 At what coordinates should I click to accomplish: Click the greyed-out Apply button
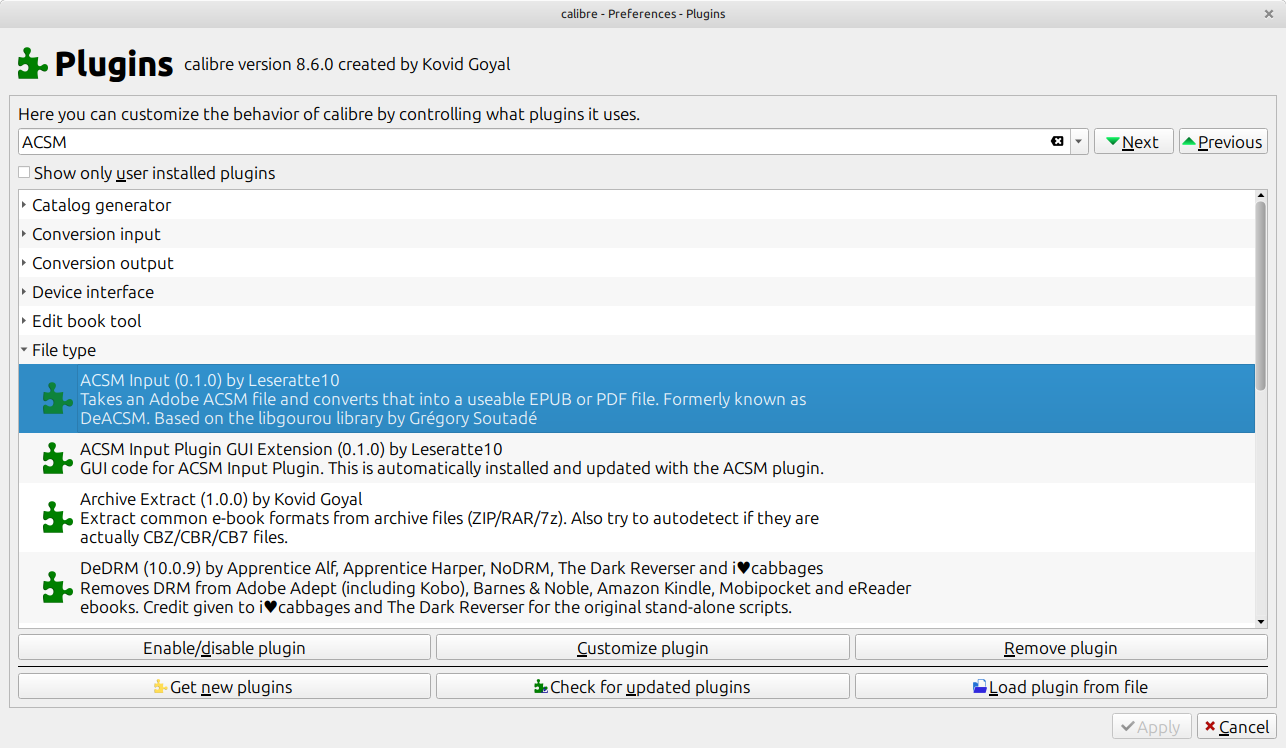1152,727
